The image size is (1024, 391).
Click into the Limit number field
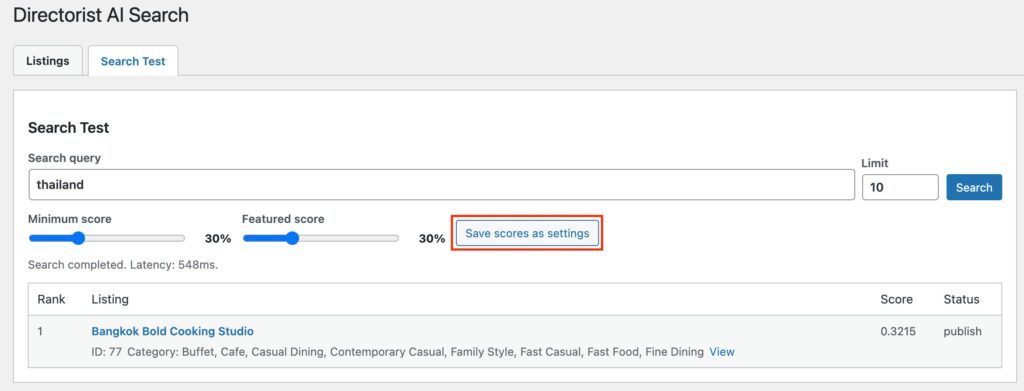click(900, 187)
